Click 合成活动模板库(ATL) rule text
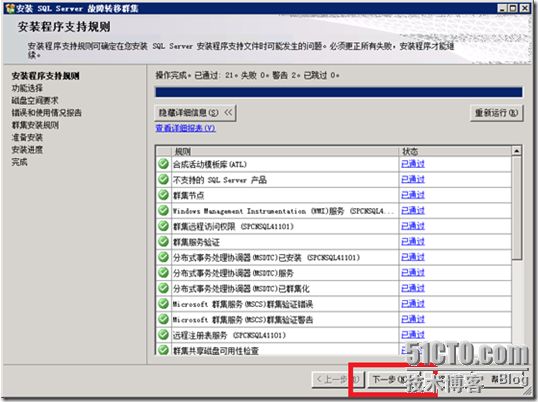 coord(210,164)
